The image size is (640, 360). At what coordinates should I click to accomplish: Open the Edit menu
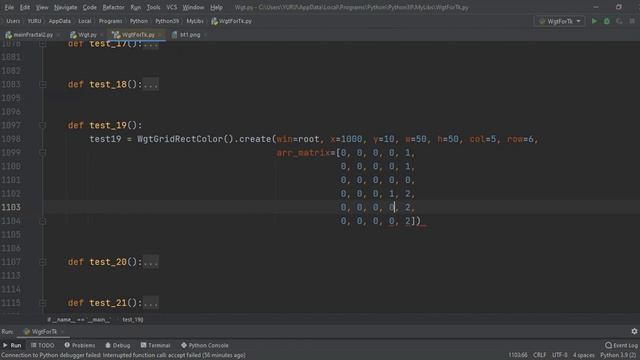tap(25, 7)
